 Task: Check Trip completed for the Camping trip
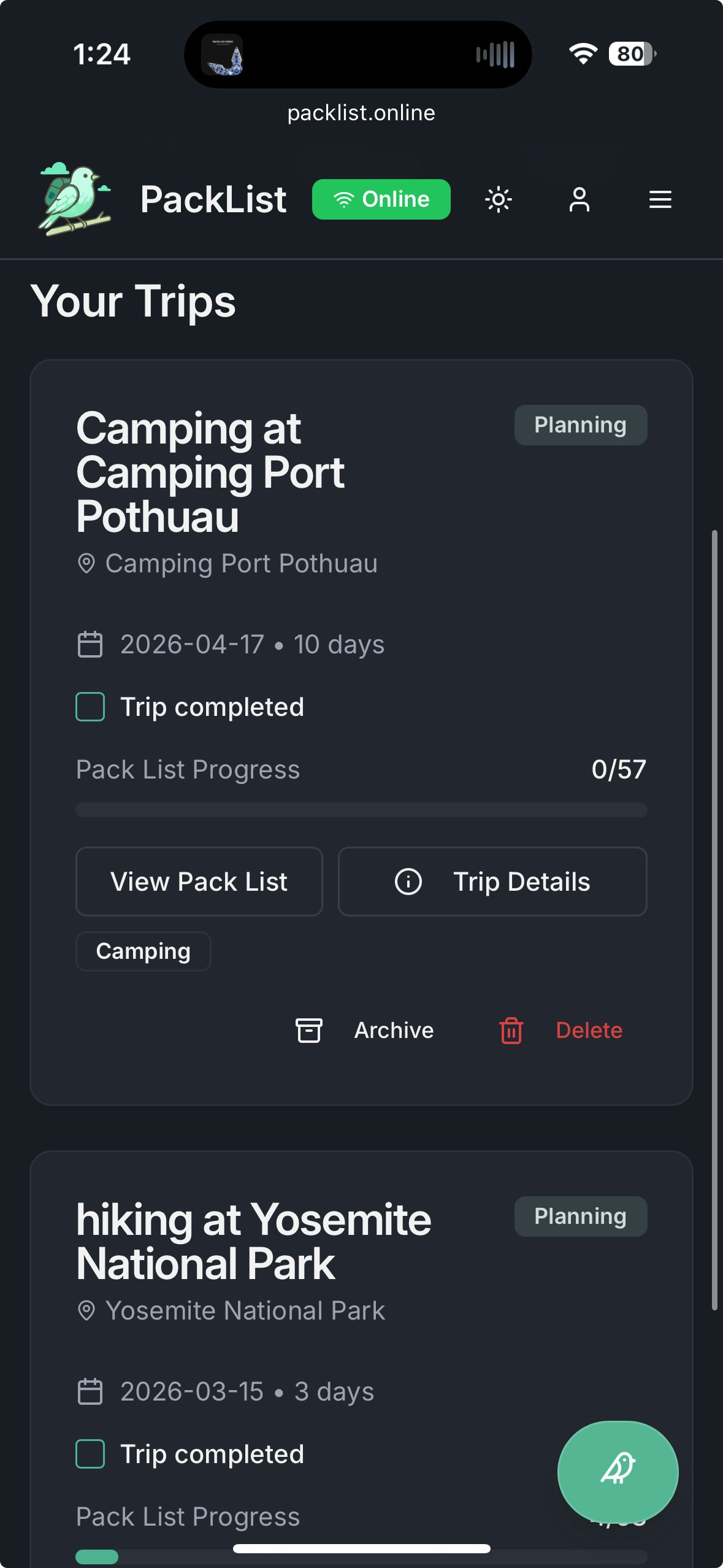click(90, 707)
